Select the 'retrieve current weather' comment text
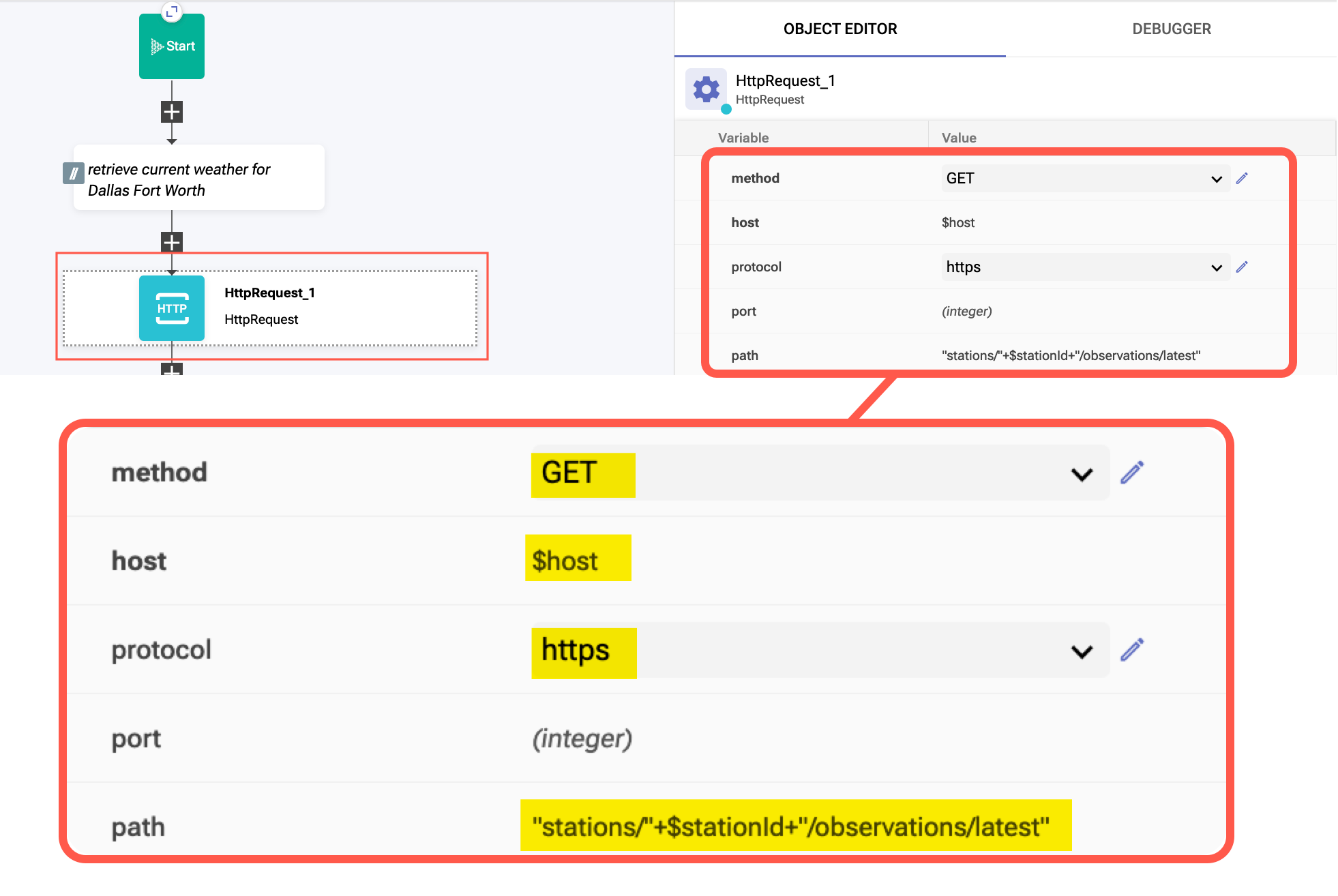1338x896 pixels. (x=179, y=180)
